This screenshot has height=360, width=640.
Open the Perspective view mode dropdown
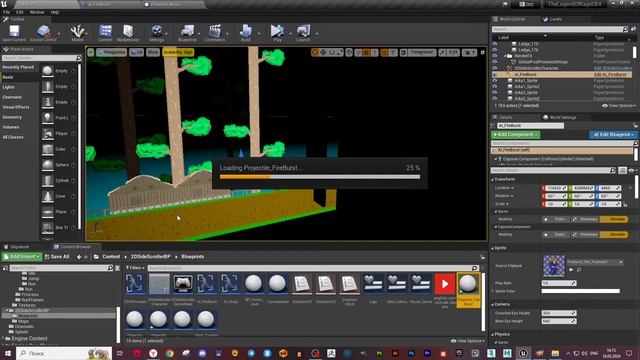[111, 52]
